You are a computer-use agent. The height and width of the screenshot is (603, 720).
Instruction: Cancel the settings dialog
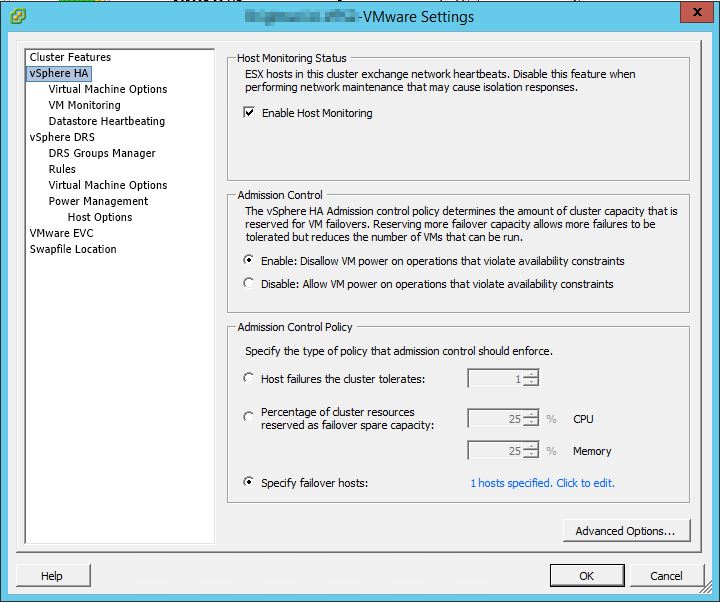666,576
